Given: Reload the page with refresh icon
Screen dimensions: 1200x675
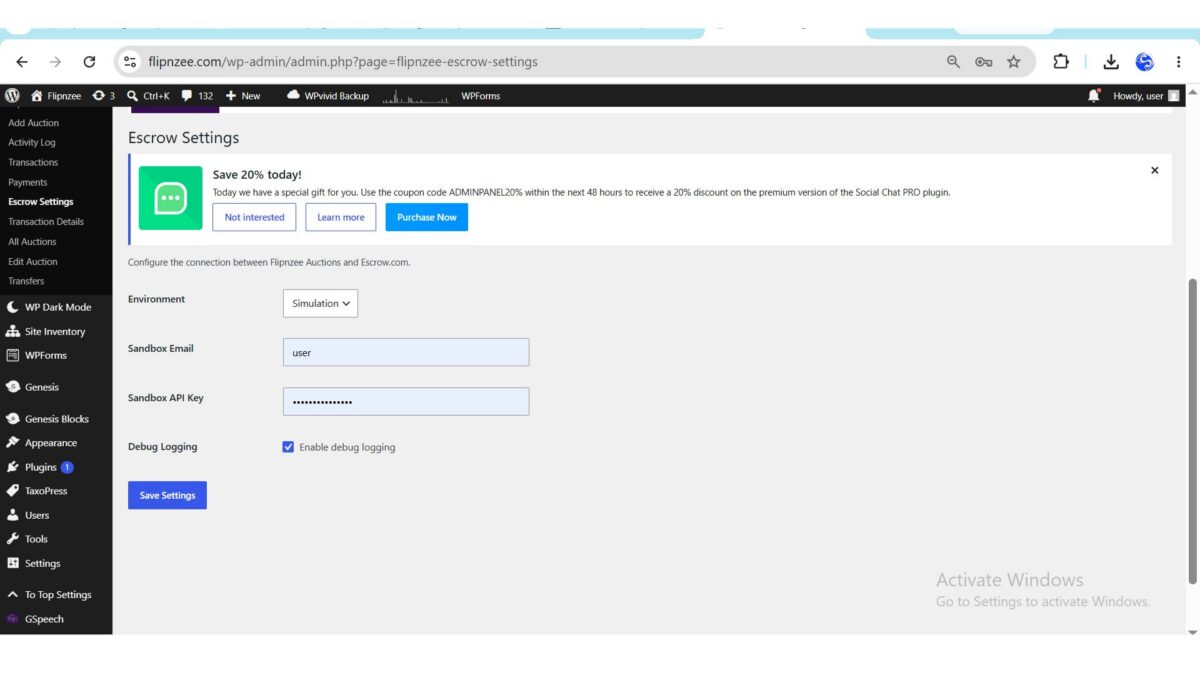Looking at the screenshot, I should 89,62.
